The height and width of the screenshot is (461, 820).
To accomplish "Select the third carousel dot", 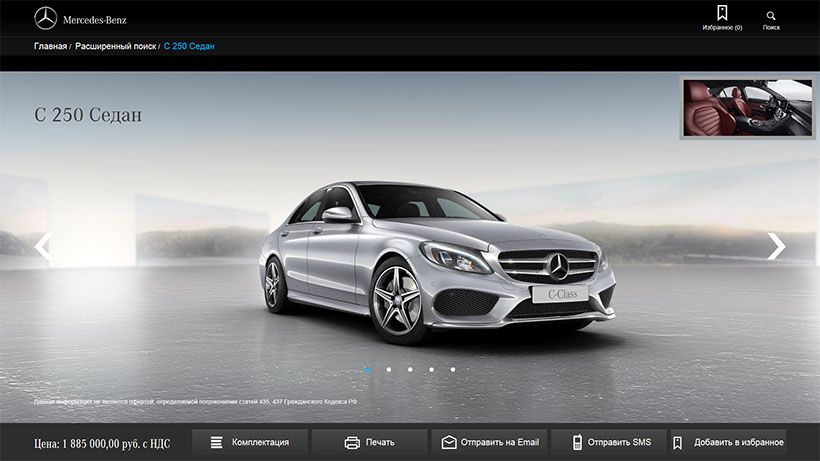I will pyautogui.click(x=410, y=369).
